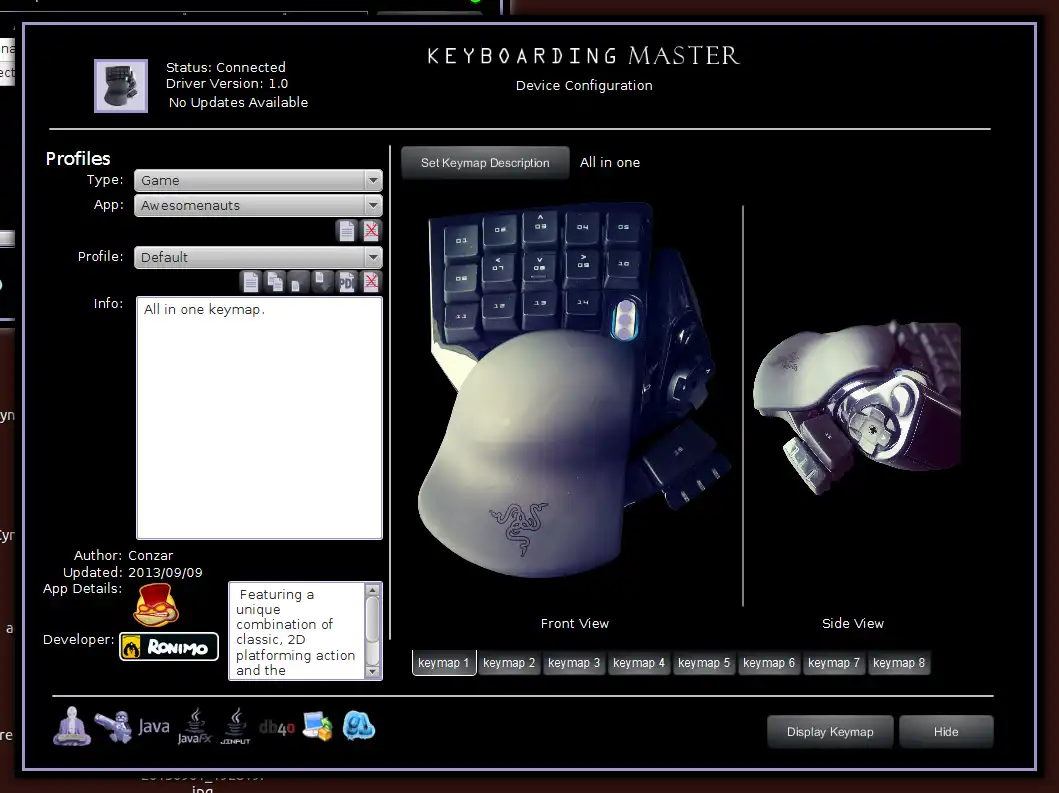Switch to keymap 2 tab

509,663
